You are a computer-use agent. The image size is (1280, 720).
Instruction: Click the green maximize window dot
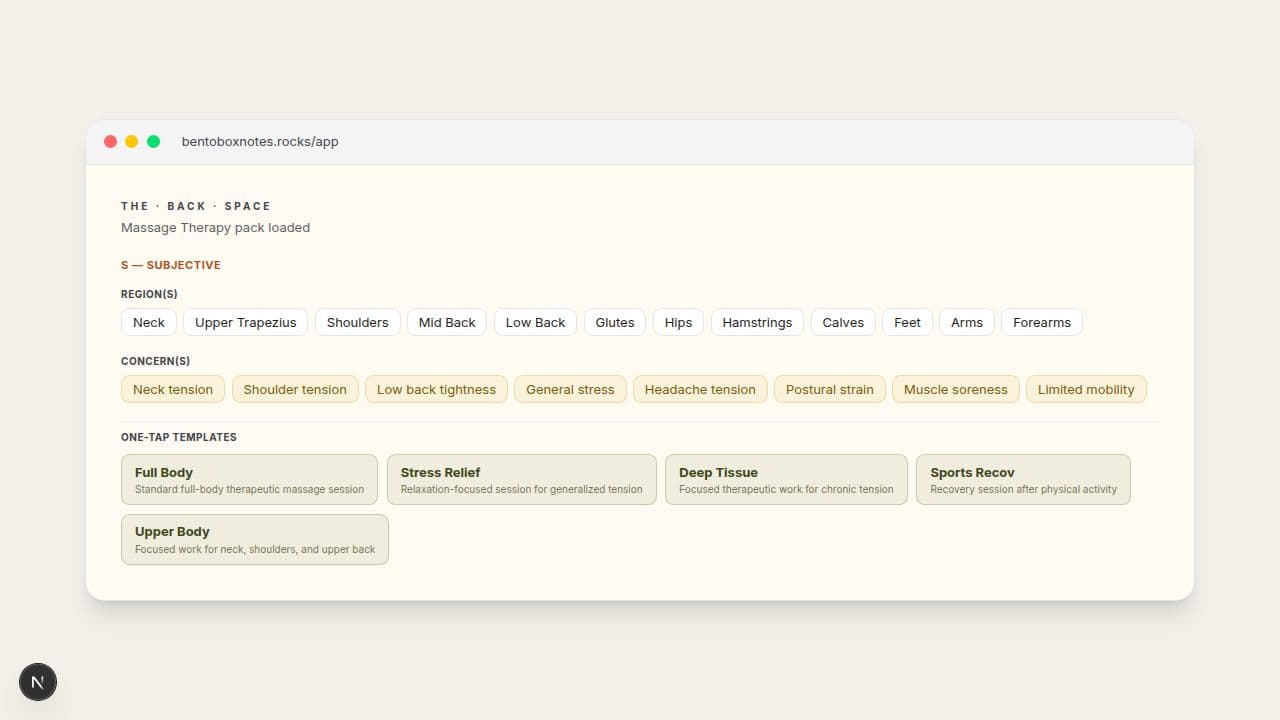click(154, 142)
